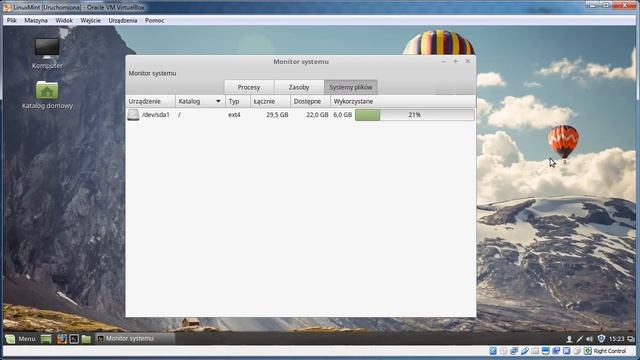640x360 pixels.
Task: Click the ext4 type cell
Action: 234,115
